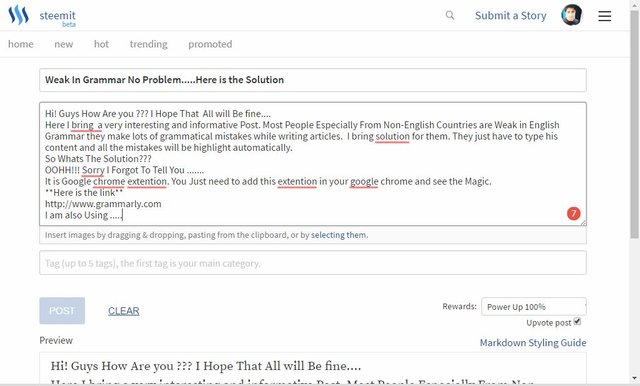
Task: Click the text area resize handle
Action: (583, 223)
